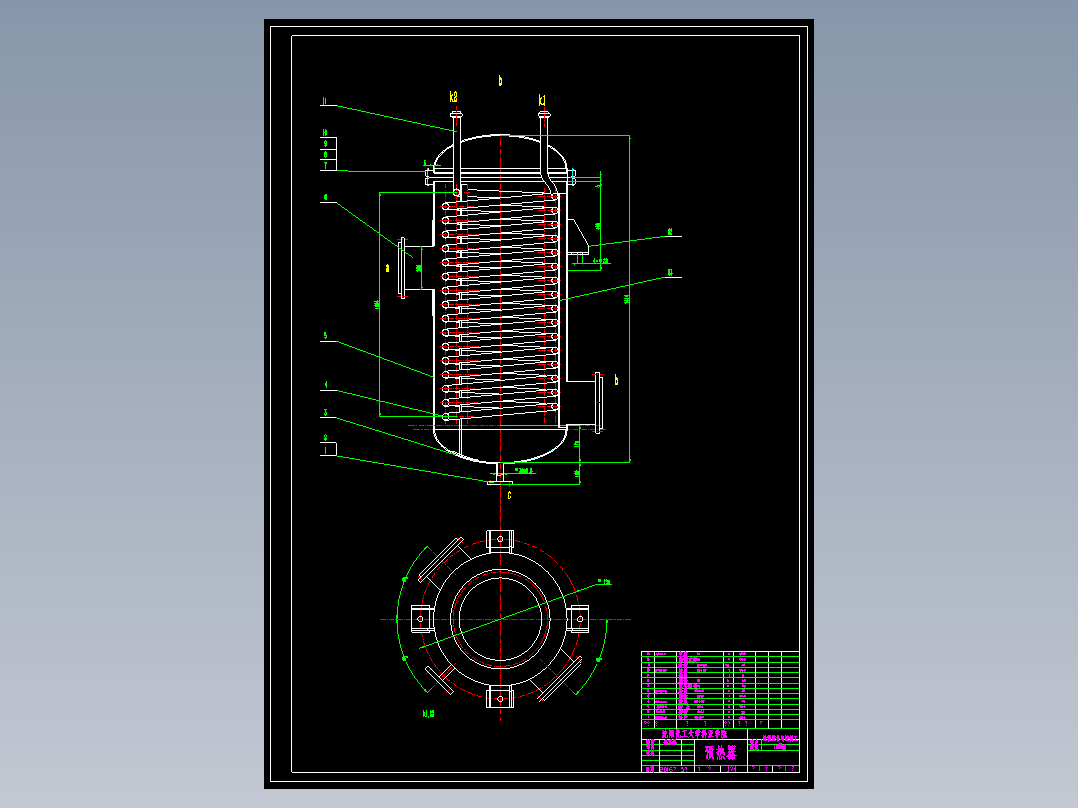Click the c label under the bottom outlet

509,495
